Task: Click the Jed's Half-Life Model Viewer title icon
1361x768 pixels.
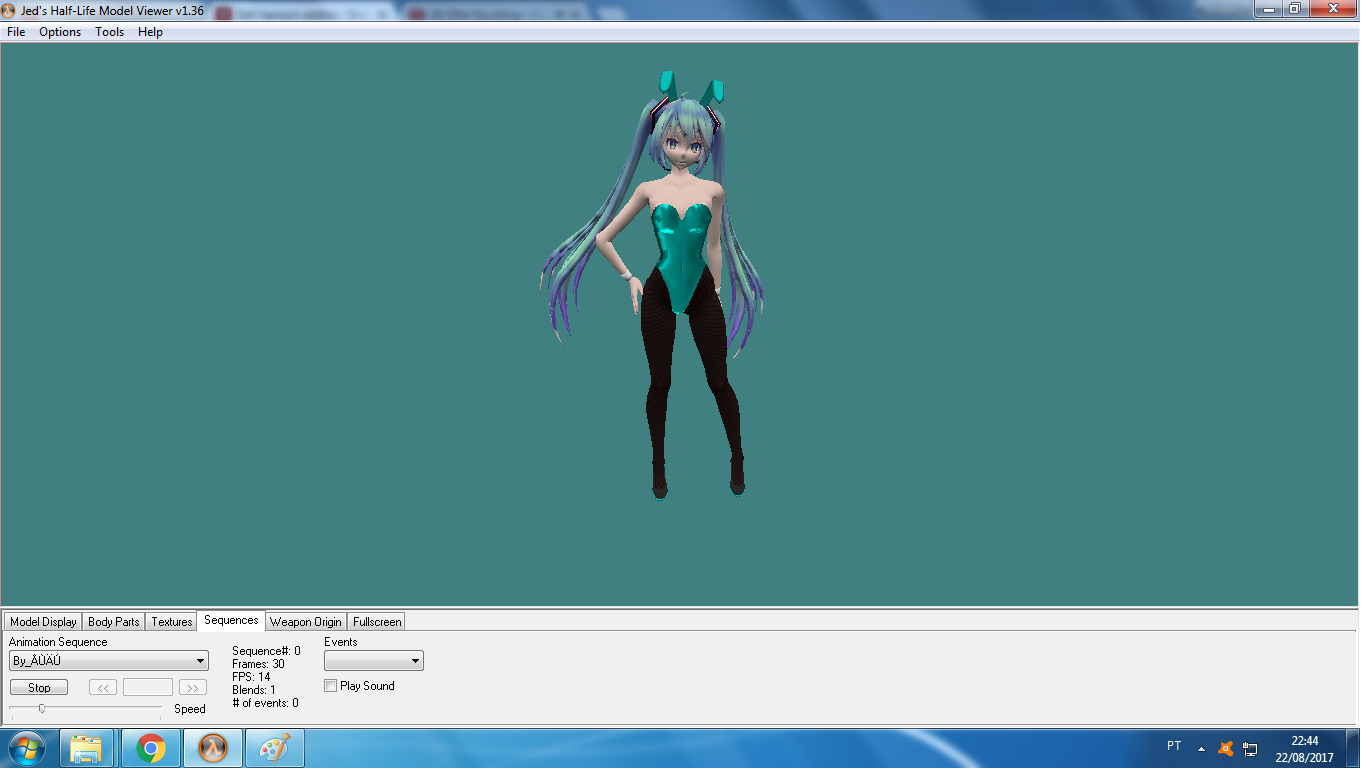Action: 9,10
